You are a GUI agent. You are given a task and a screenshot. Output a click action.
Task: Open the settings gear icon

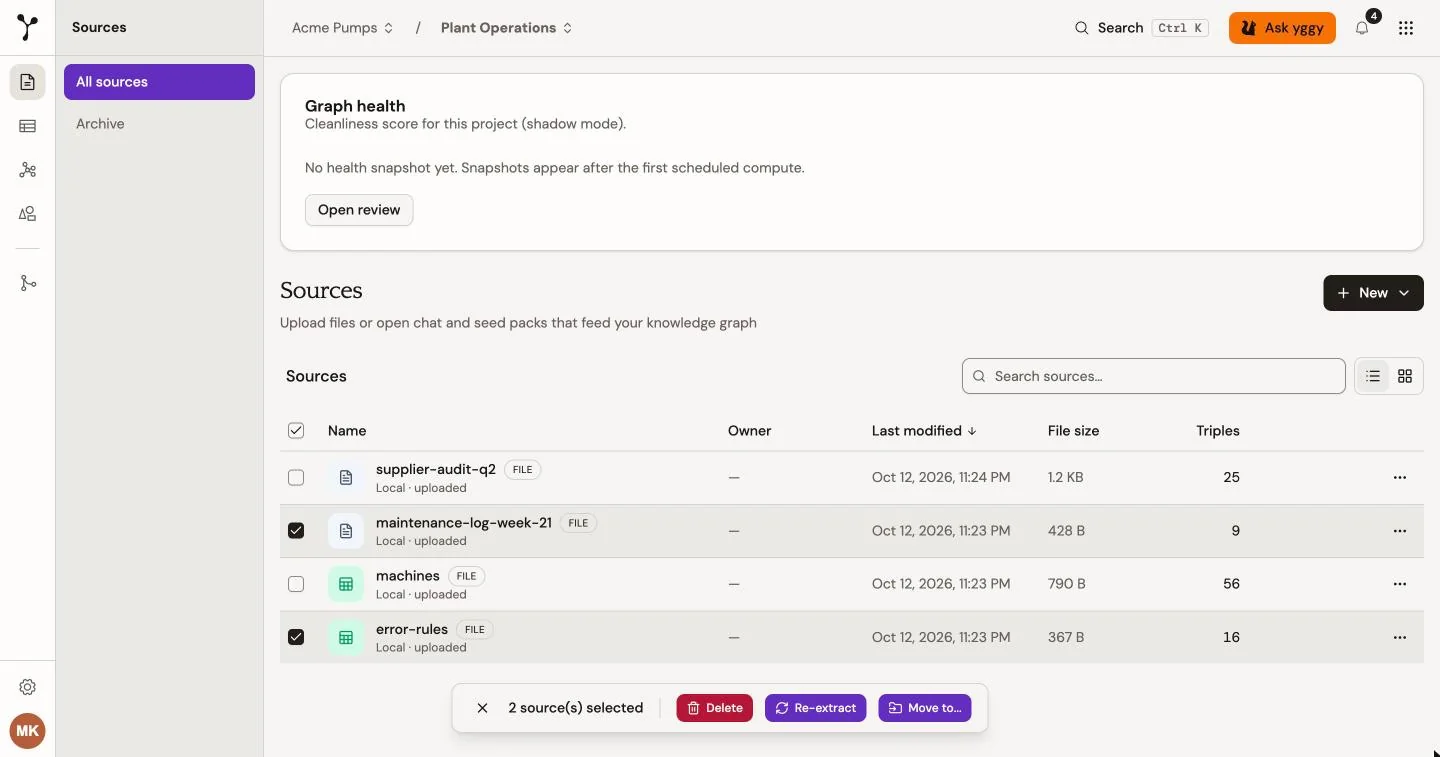pos(28,687)
